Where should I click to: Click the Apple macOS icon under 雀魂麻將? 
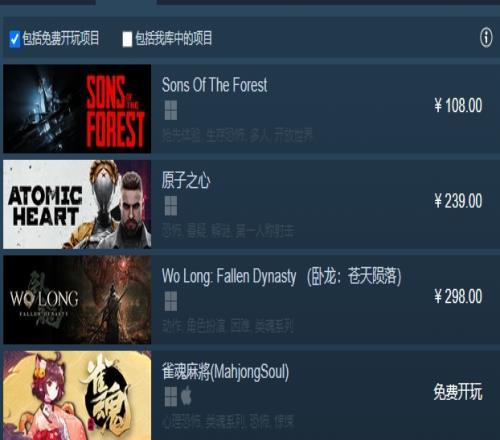186,396
